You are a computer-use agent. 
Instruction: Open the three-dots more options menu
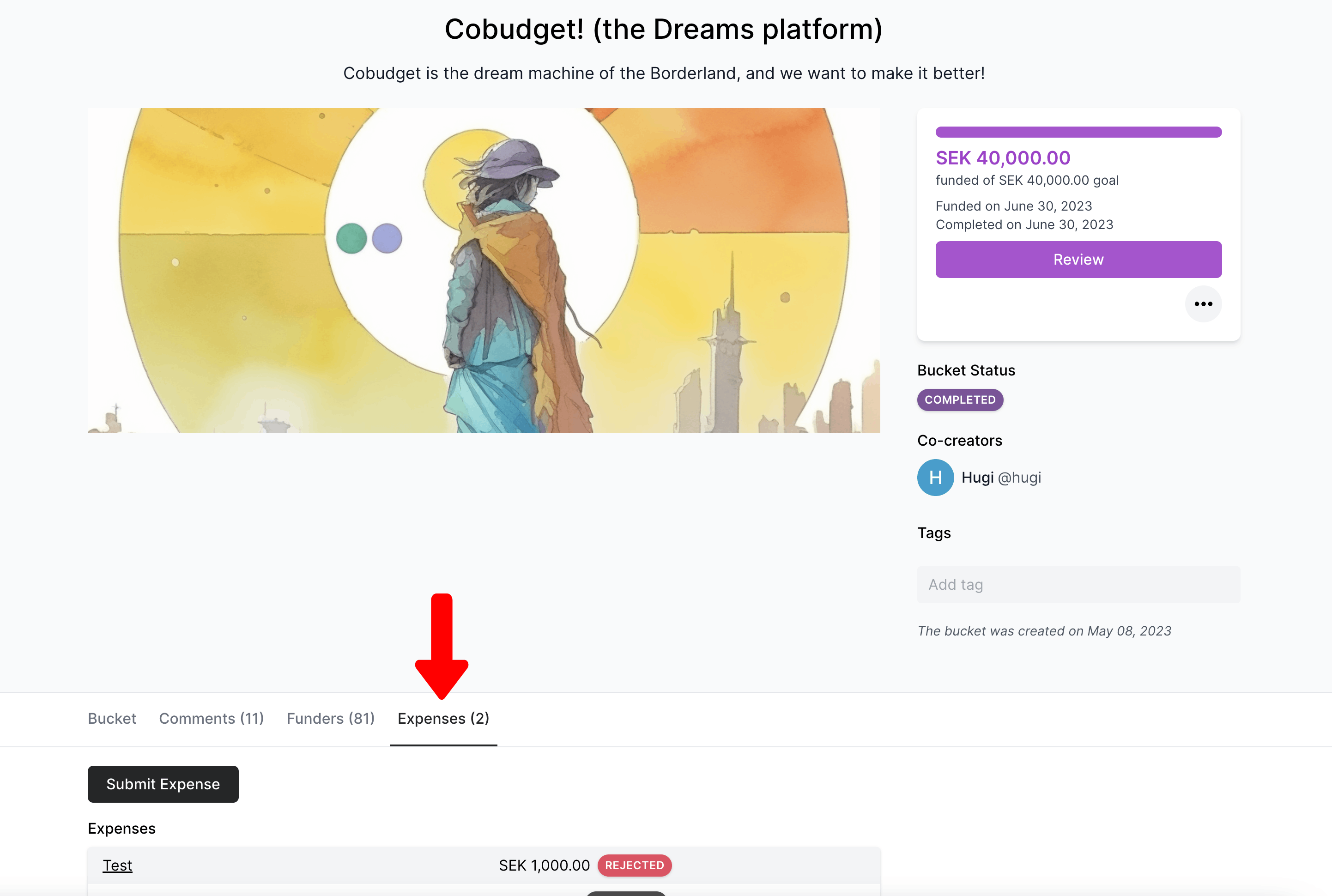[x=1203, y=304]
